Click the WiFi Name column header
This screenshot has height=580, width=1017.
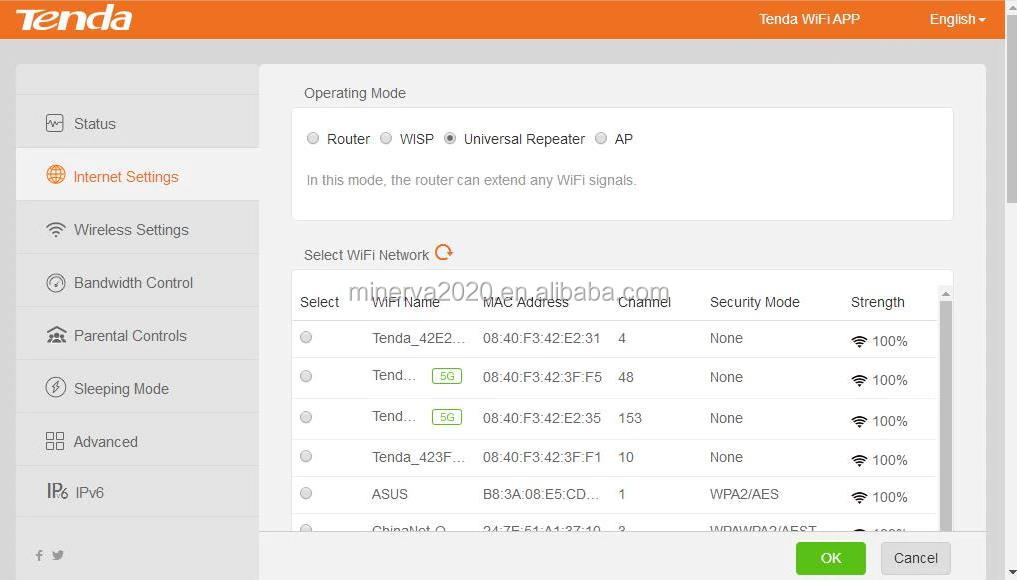(x=405, y=302)
